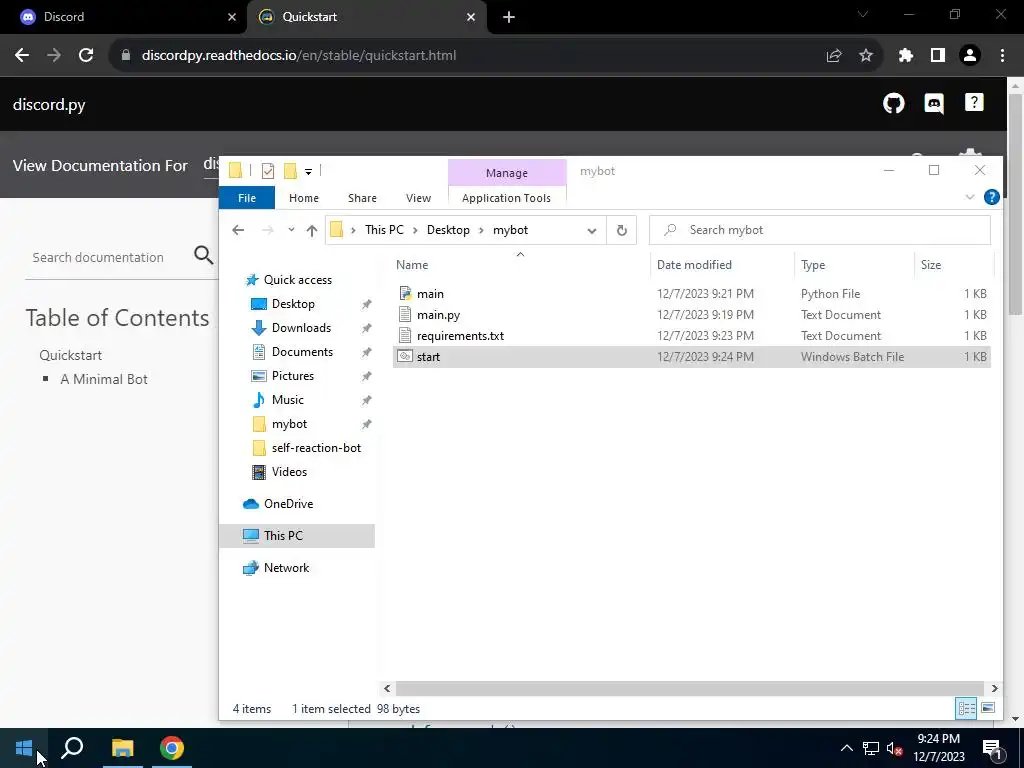Open address bar history dropdown in Explorer
The height and width of the screenshot is (768, 1024).
click(592, 231)
